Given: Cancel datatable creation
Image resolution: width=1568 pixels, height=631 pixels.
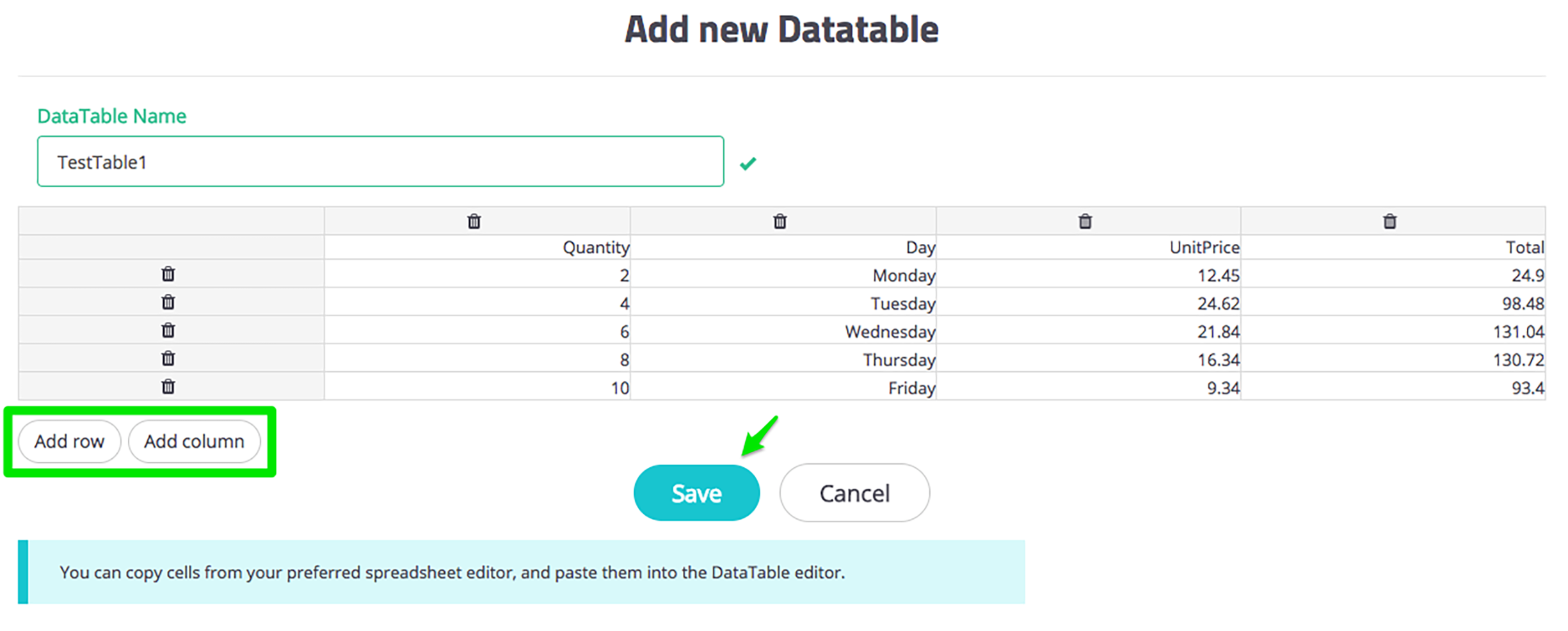Looking at the screenshot, I should (854, 493).
